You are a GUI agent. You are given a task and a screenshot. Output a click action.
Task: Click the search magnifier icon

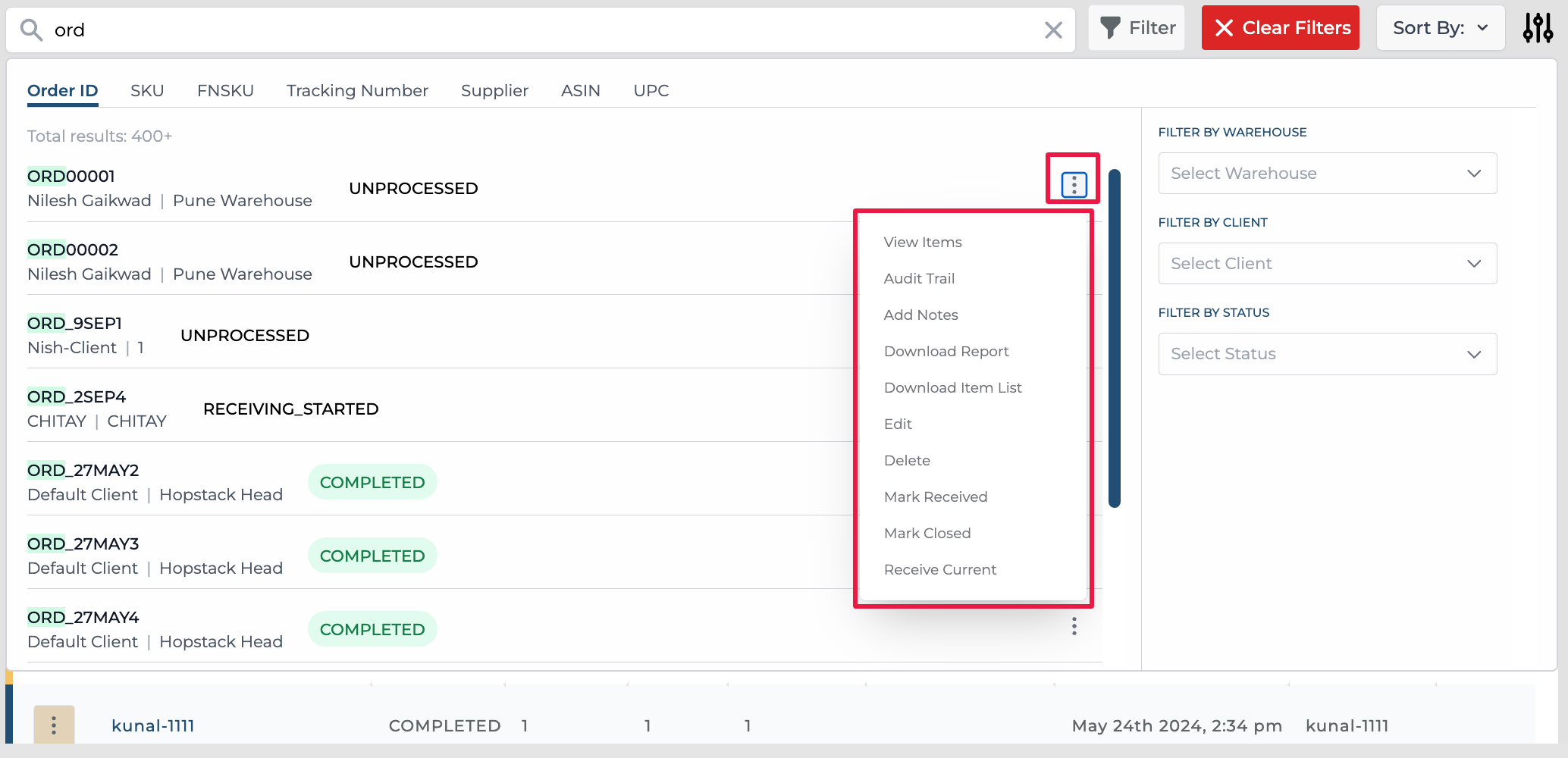[x=31, y=30]
